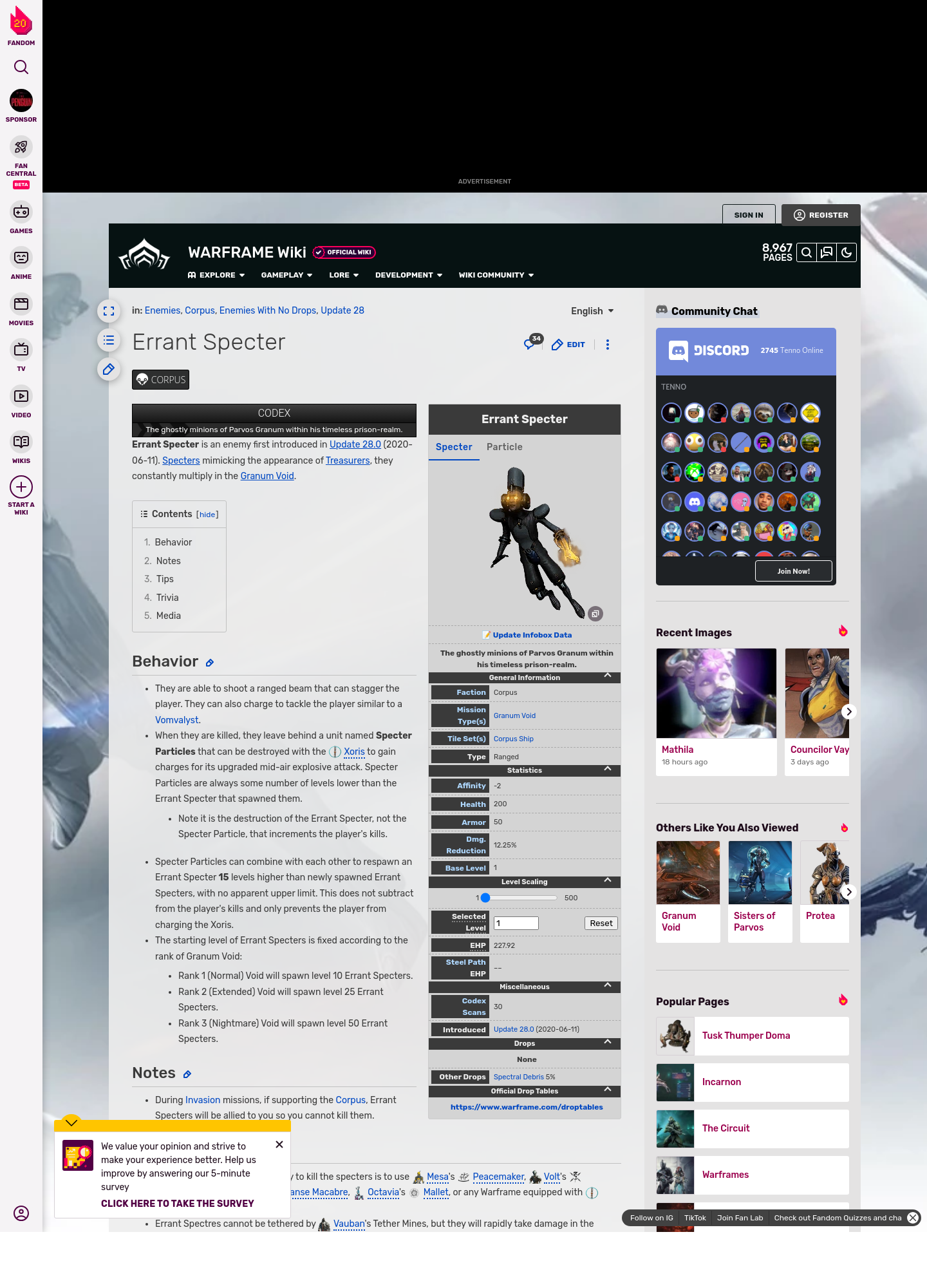Open the Update 28.0 link in intro
The image size is (927, 1288).
[x=355, y=444]
